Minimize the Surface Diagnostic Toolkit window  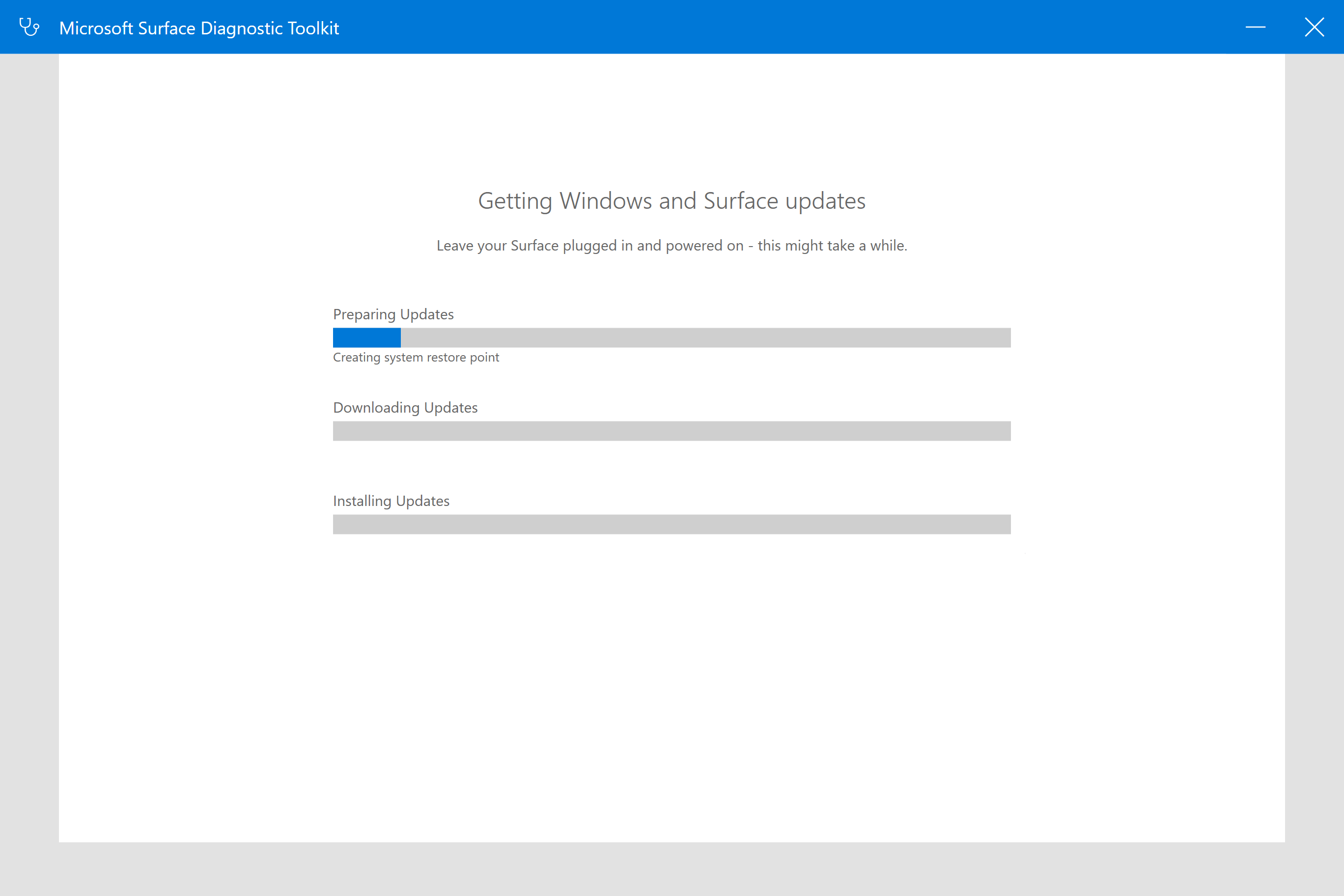coord(1255,27)
